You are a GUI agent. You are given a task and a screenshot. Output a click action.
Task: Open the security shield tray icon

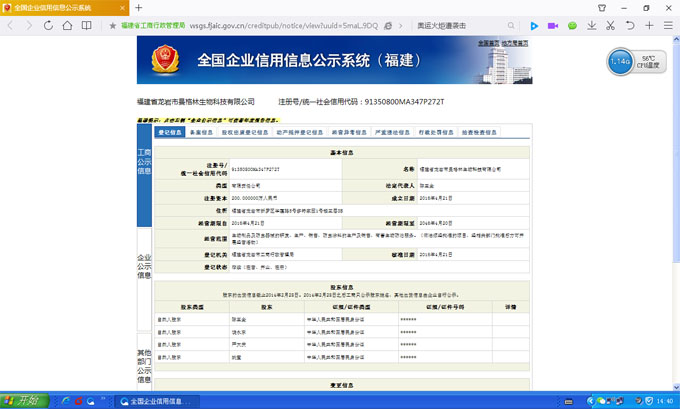click(x=649, y=401)
